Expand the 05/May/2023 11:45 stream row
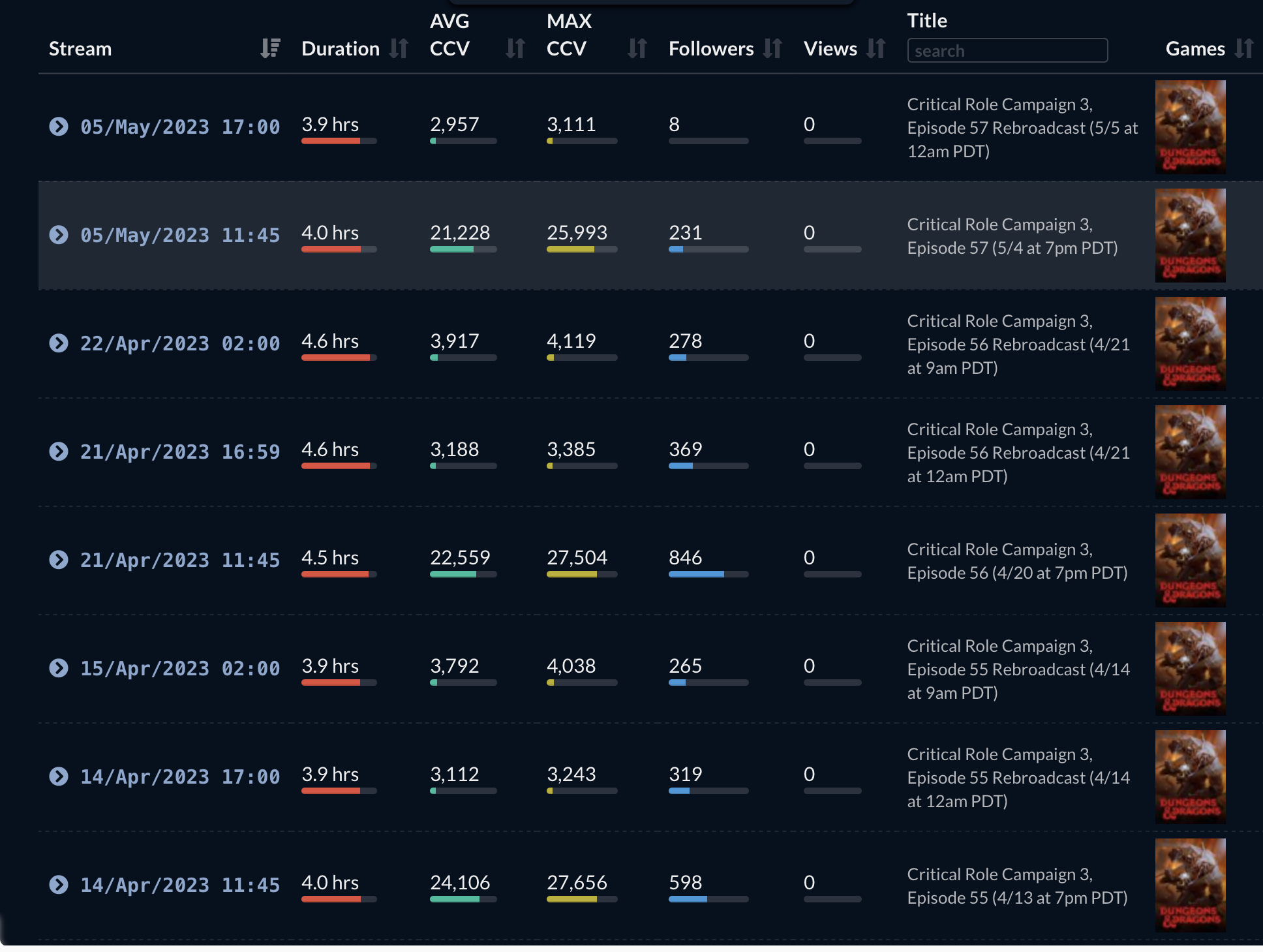 pyautogui.click(x=59, y=235)
